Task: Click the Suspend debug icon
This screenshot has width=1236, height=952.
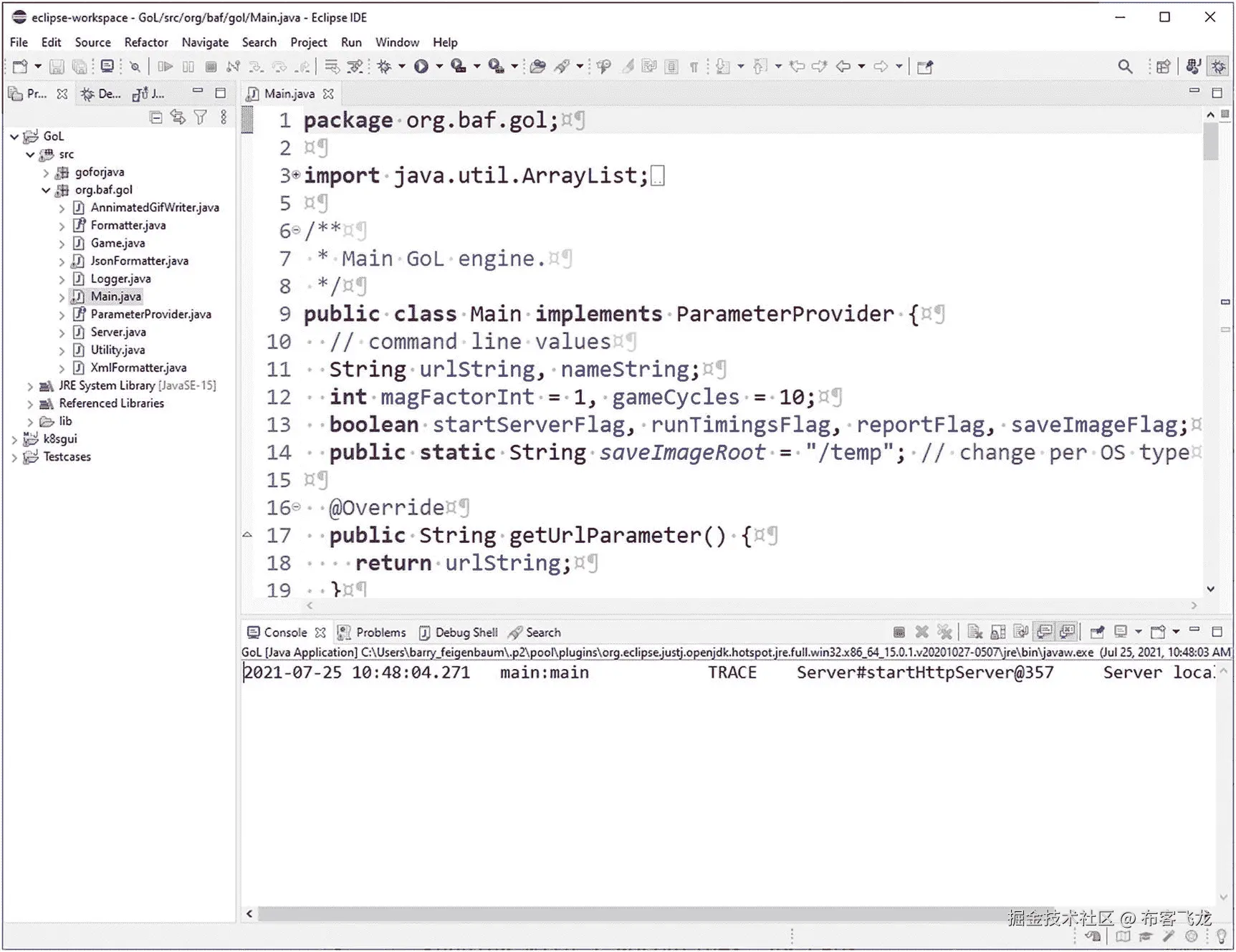Action: pos(188,67)
